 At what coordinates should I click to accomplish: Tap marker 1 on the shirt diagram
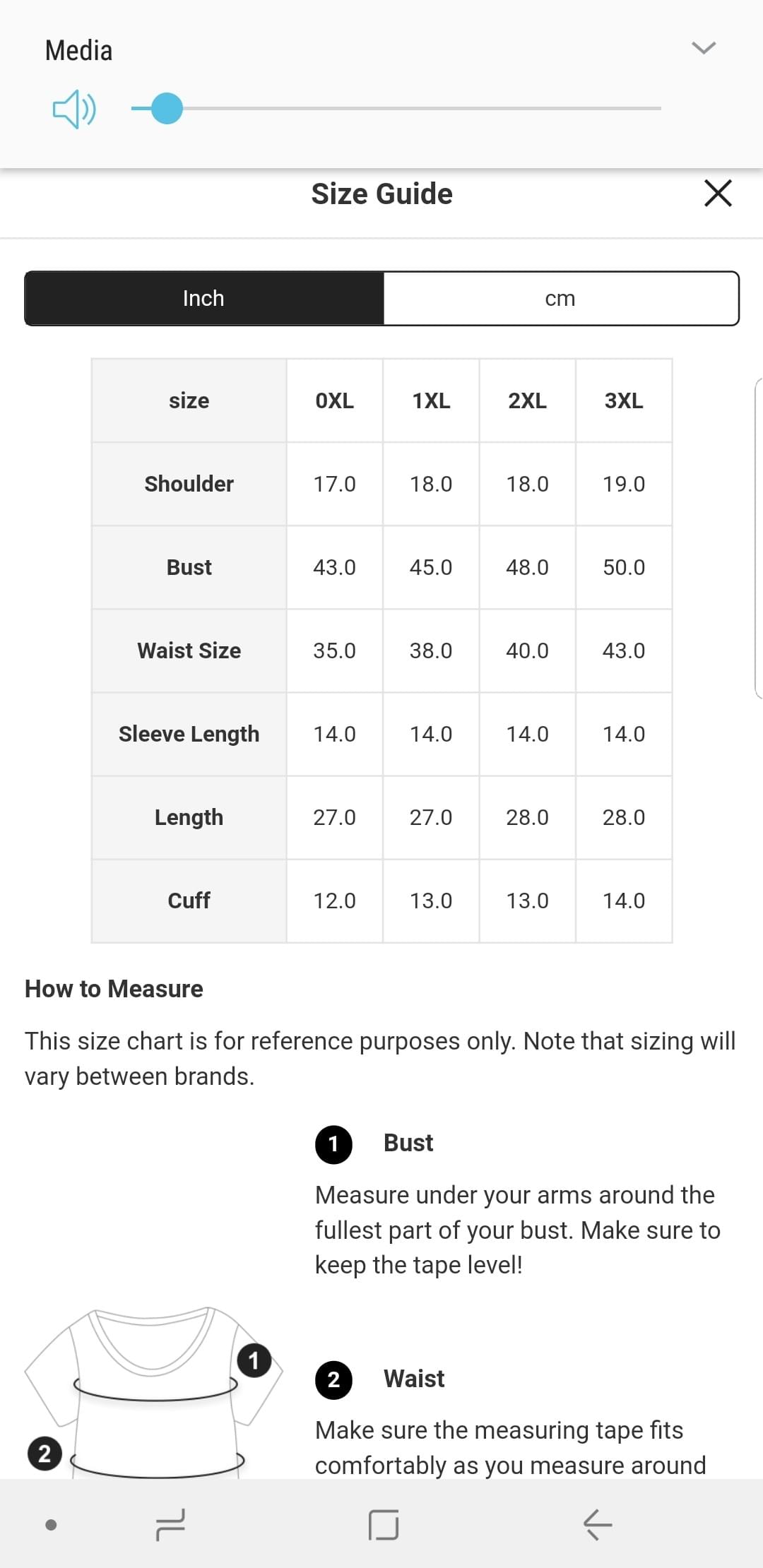254,1360
